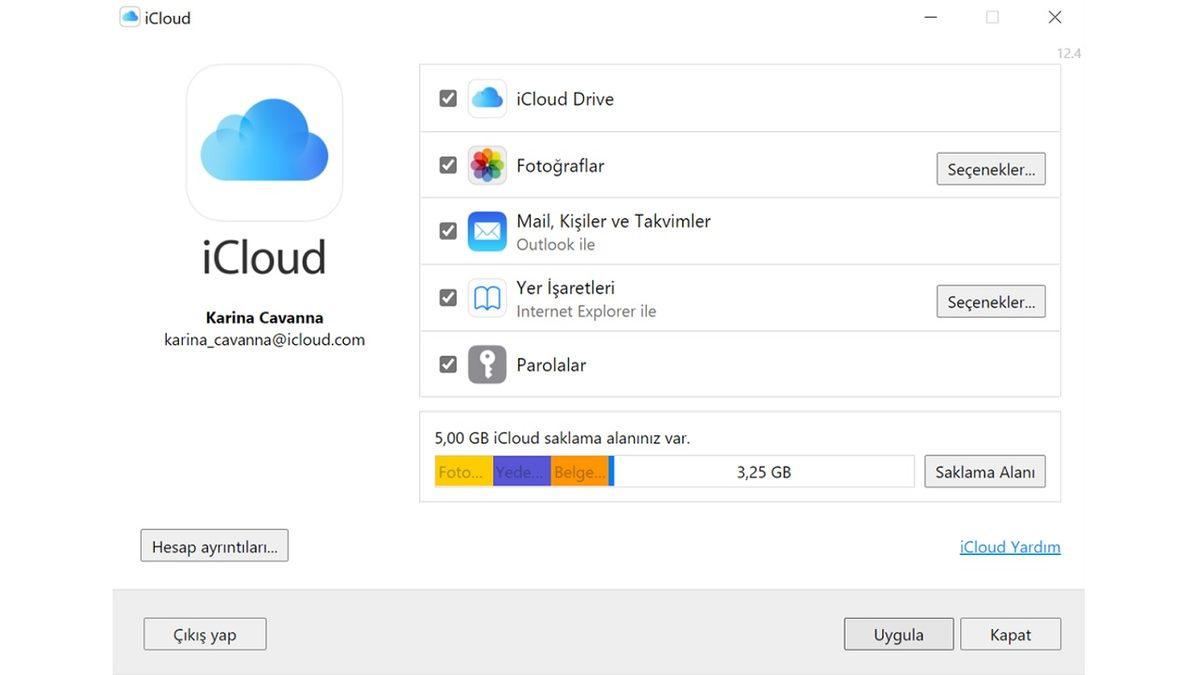Viewport: 1200px width, 675px height.
Task: Open Seçenekler for Yer İşaretleri
Action: click(x=991, y=301)
